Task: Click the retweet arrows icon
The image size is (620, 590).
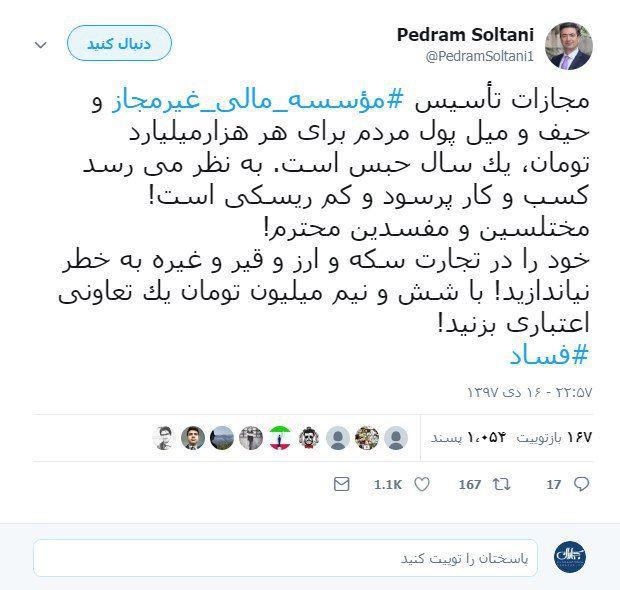Action: click(x=501, y=484)
